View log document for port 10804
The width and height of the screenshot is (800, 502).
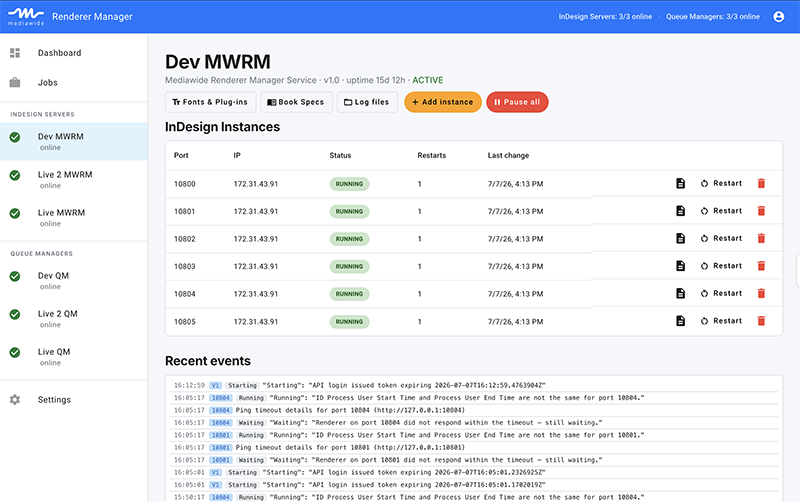[681, 293]
